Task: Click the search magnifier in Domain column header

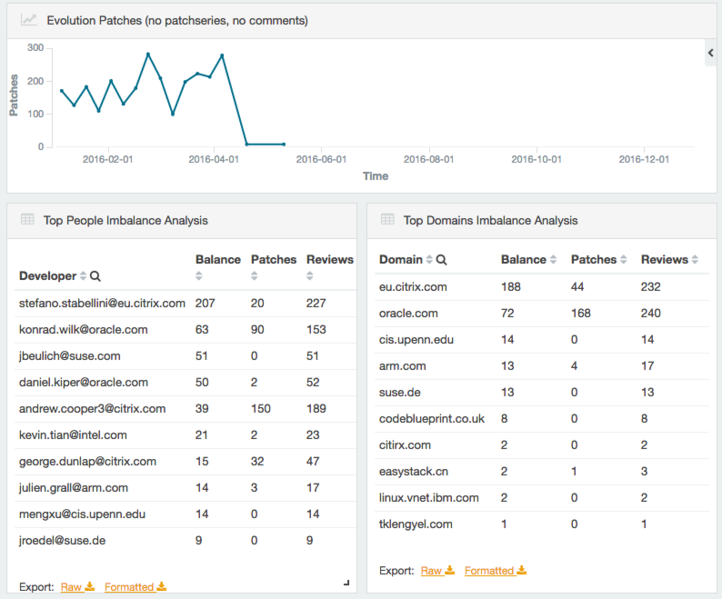Action: click(441, 260)
